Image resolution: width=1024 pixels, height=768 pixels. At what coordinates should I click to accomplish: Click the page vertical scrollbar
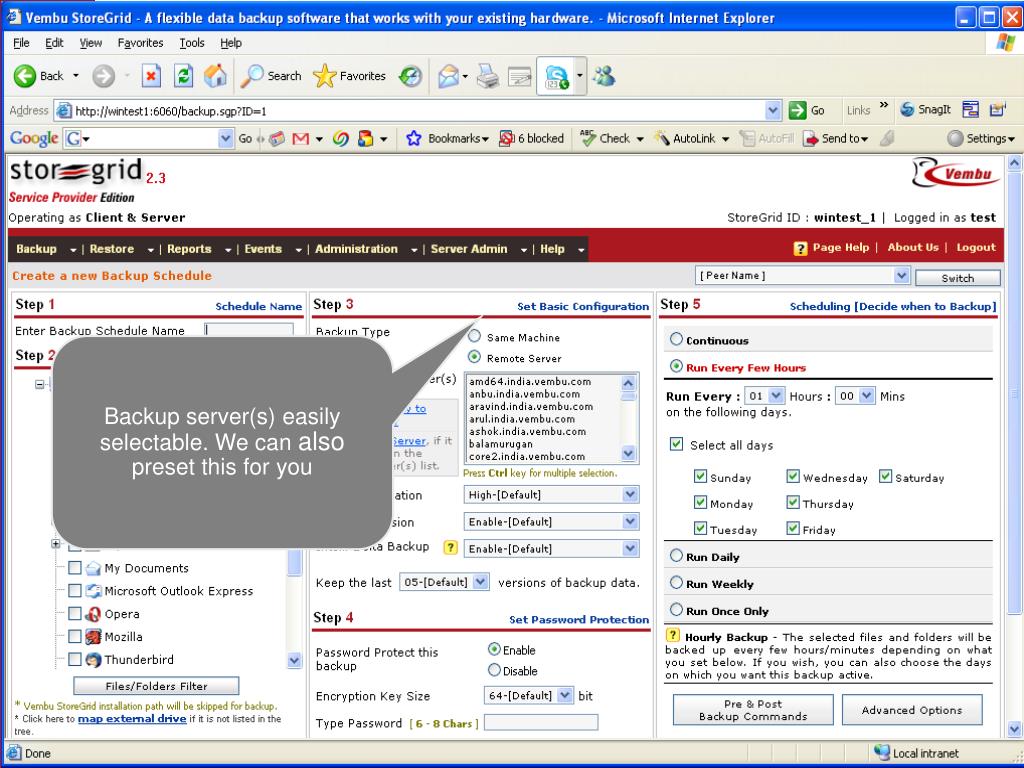[1014, 444]
